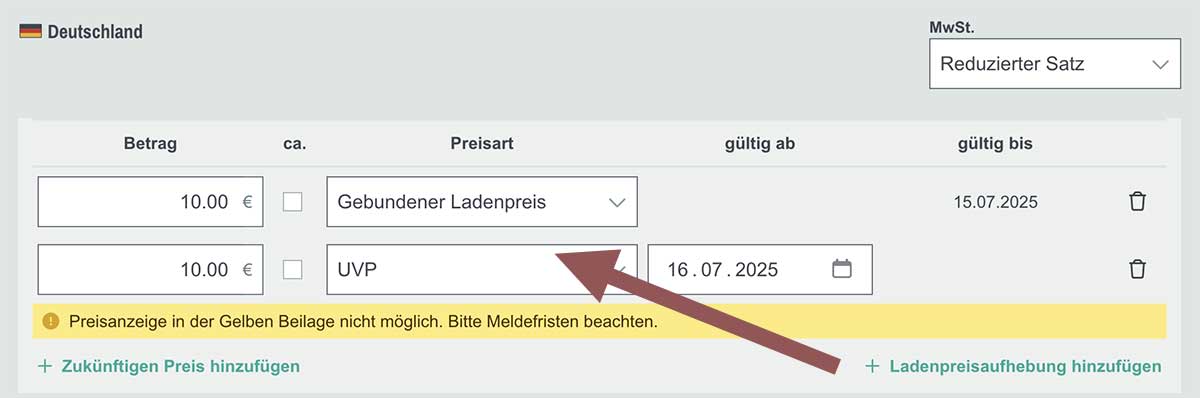Click the first row Betrag amount field

click(x=150, y=202)
